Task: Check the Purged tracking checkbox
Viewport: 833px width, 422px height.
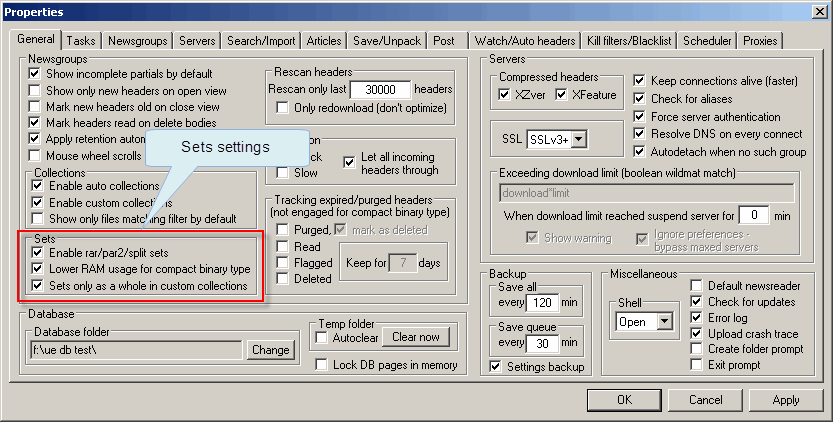Action: (283, 230)
